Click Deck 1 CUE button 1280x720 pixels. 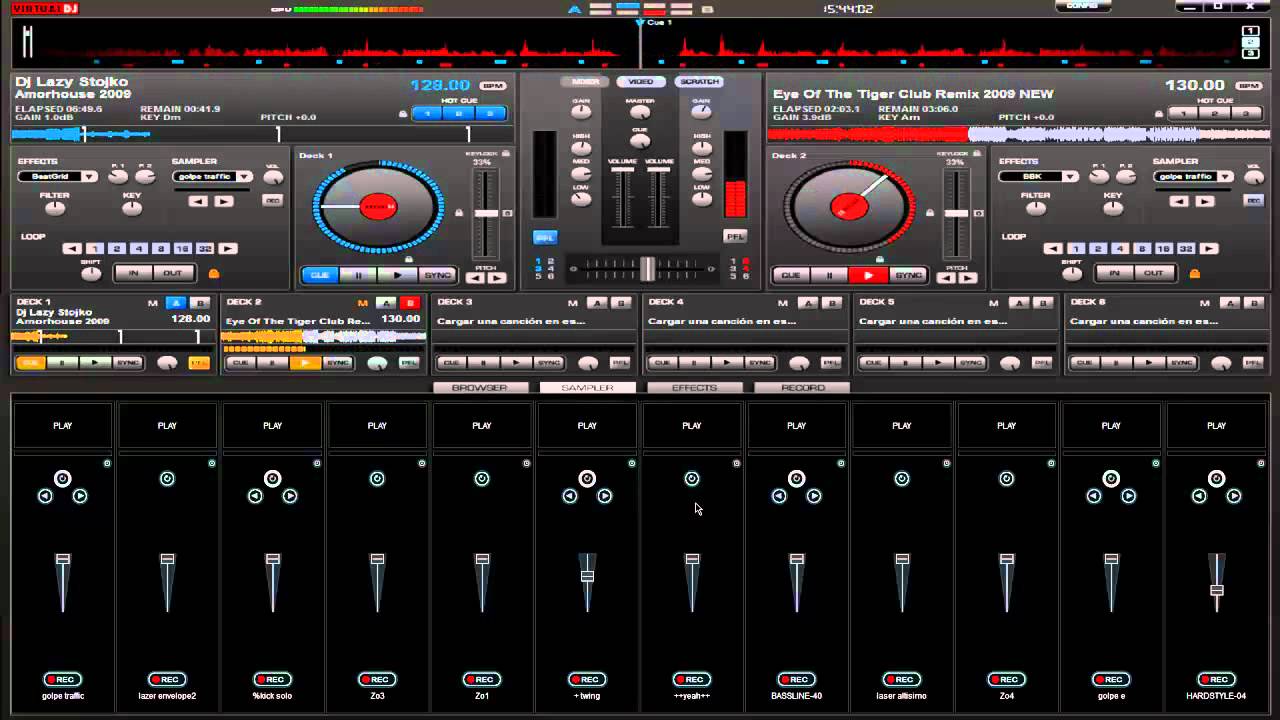320,275
